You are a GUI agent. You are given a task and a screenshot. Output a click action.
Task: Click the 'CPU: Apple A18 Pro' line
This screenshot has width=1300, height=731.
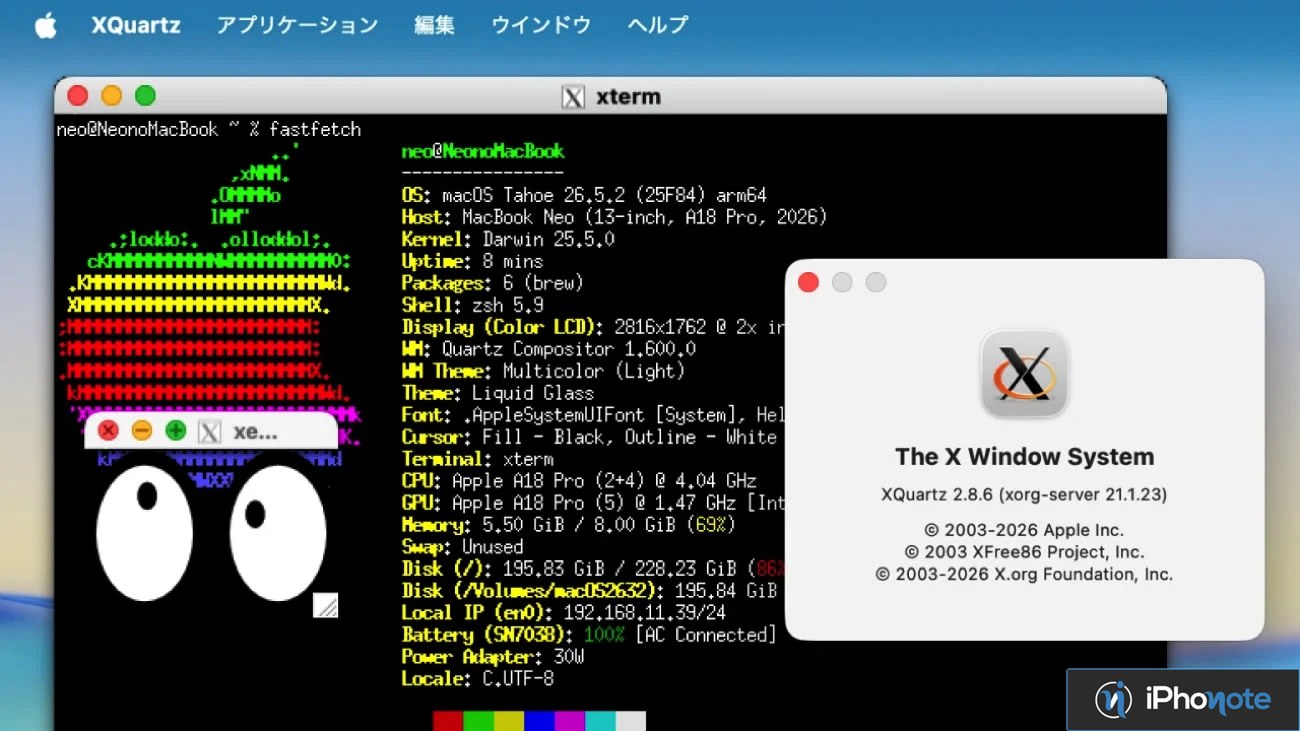tap(579, 481)
